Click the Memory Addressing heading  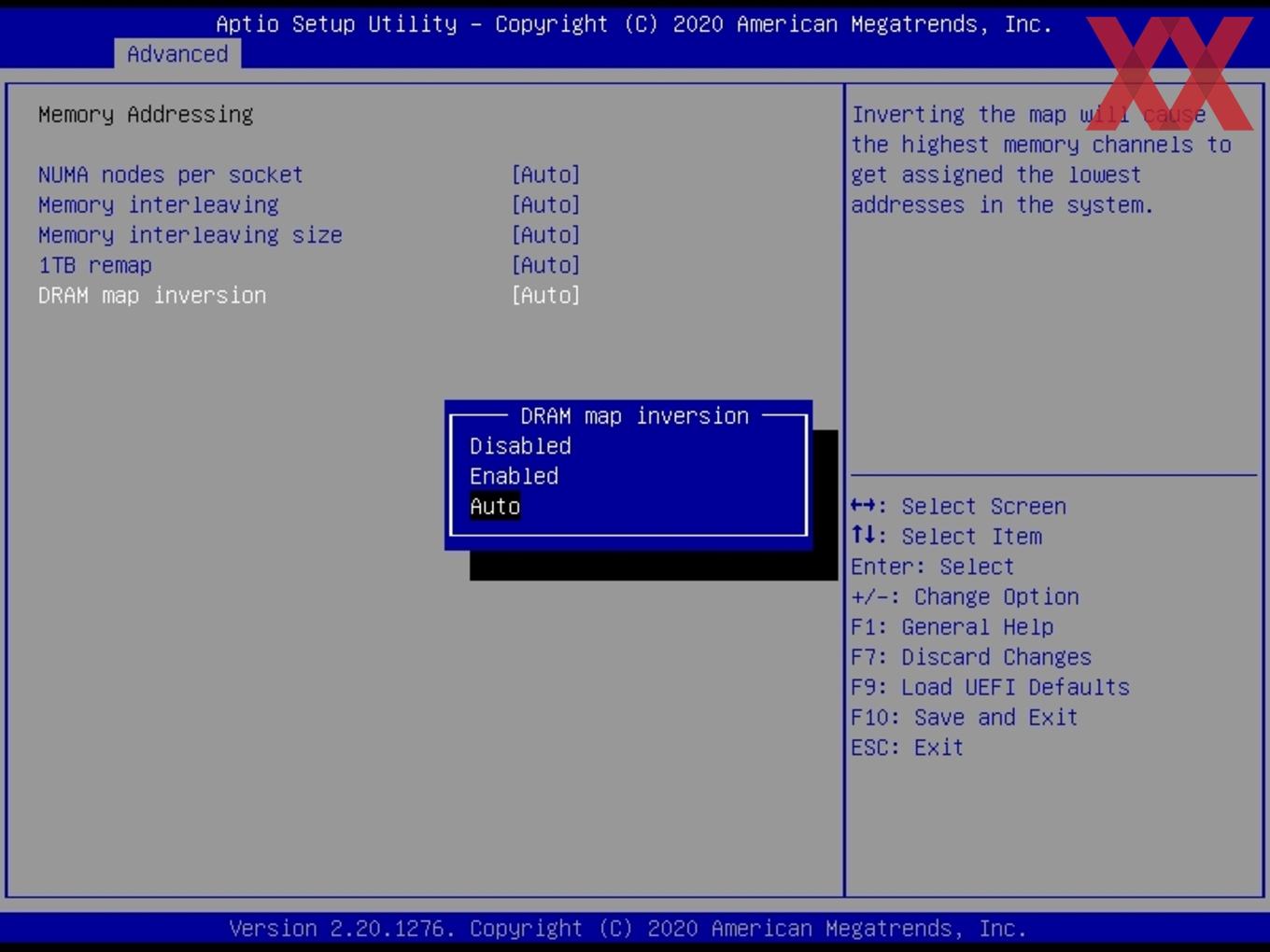tap(146, 115)
